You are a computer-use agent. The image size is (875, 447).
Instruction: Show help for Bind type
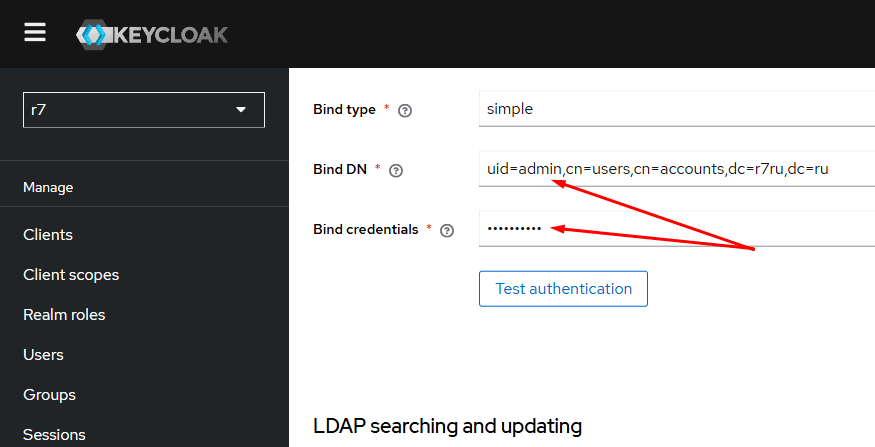[405, 110]
